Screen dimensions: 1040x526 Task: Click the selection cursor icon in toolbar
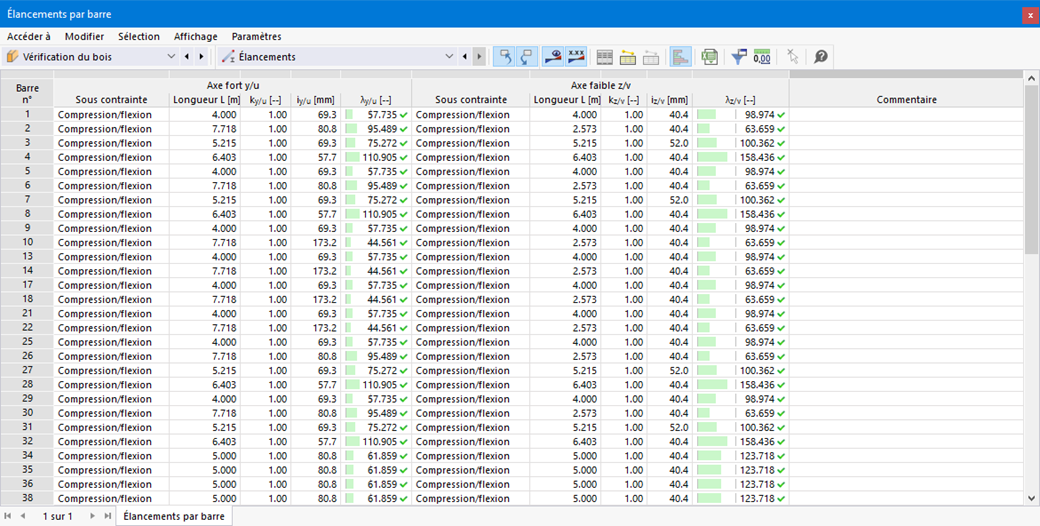pos(792,57)
